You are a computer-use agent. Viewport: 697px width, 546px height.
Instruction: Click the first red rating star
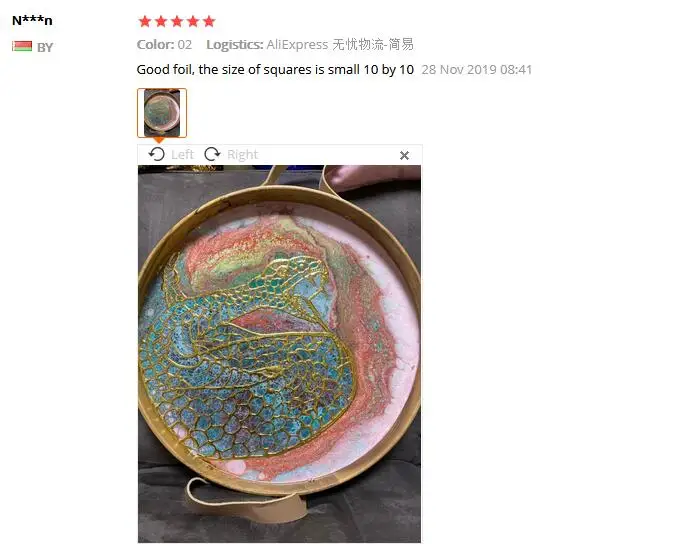[x=145, y=21]
